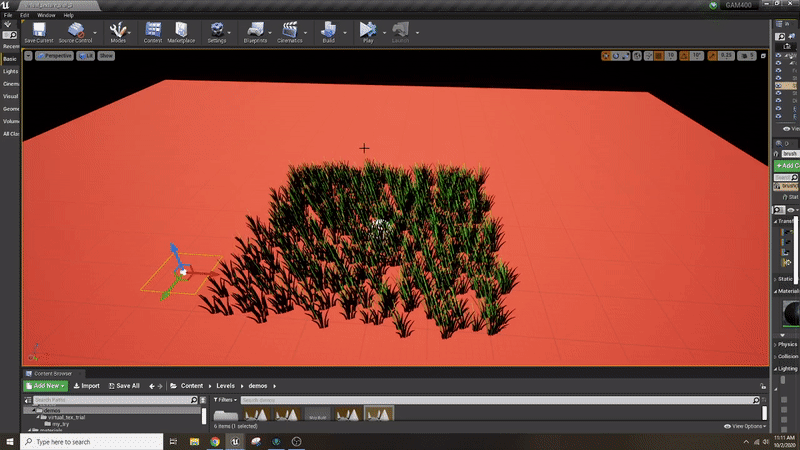Click Import in the Content Browser
Viewport: 800px width, 450px height.
coord(87,385)
